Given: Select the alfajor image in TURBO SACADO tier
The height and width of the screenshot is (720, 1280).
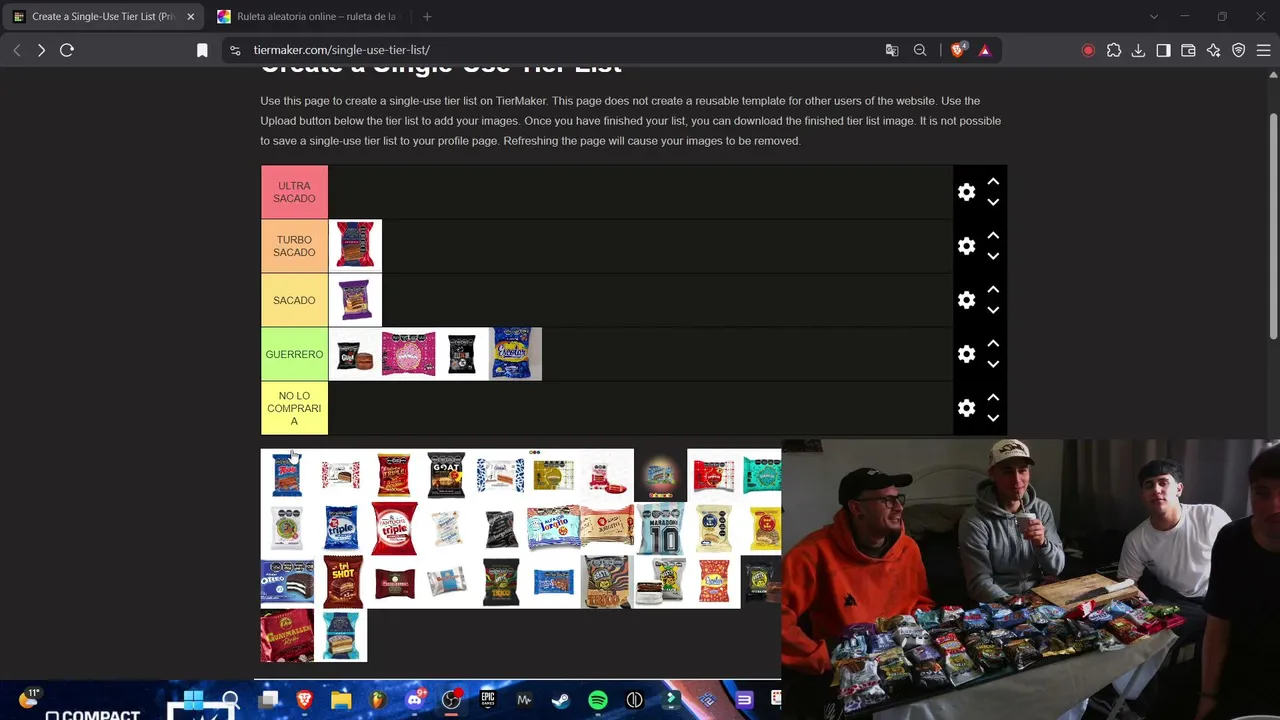Looking at the screenshot, I should pos(355,246).
